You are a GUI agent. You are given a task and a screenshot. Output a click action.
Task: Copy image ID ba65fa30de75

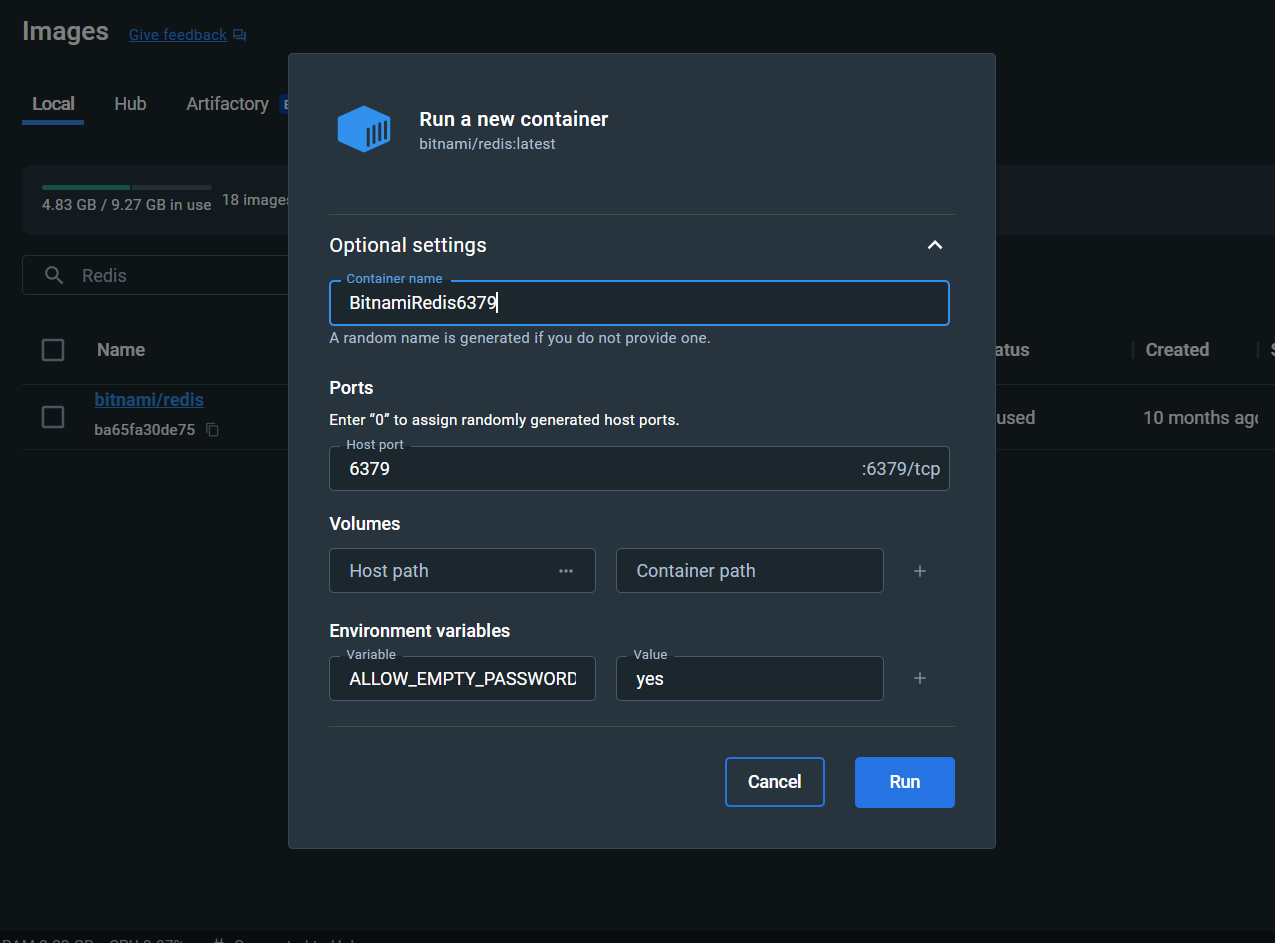pyautogui.click(x=212, y=430)
